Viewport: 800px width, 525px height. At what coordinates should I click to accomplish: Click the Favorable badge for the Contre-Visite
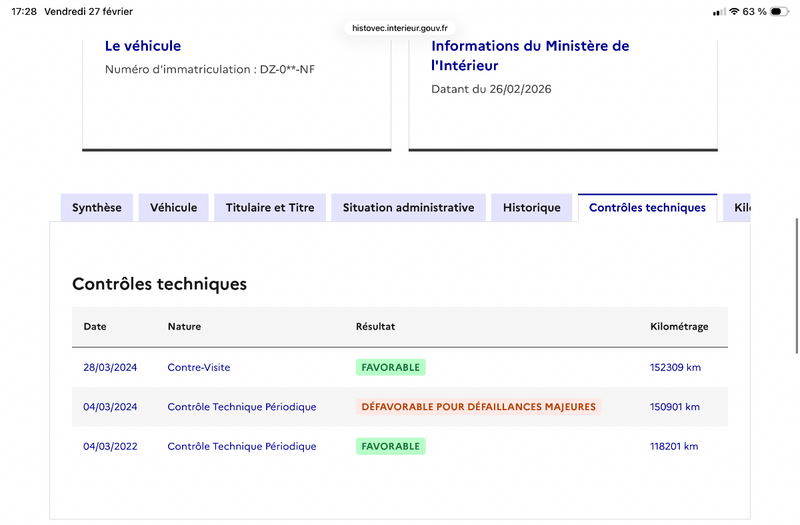click(390, 367)
